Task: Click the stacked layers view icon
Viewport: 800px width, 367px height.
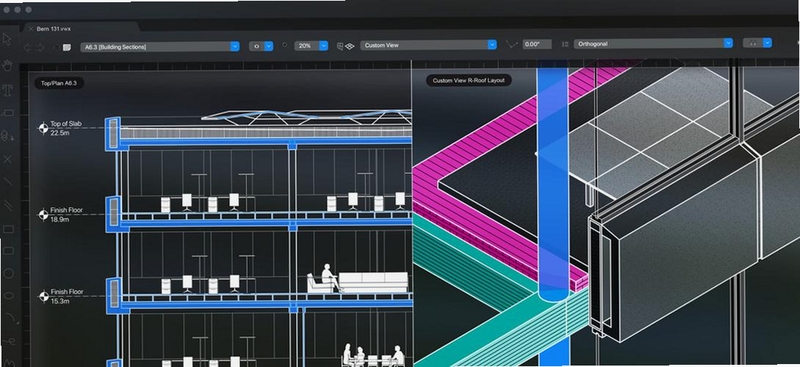Action: pos(349,46)
